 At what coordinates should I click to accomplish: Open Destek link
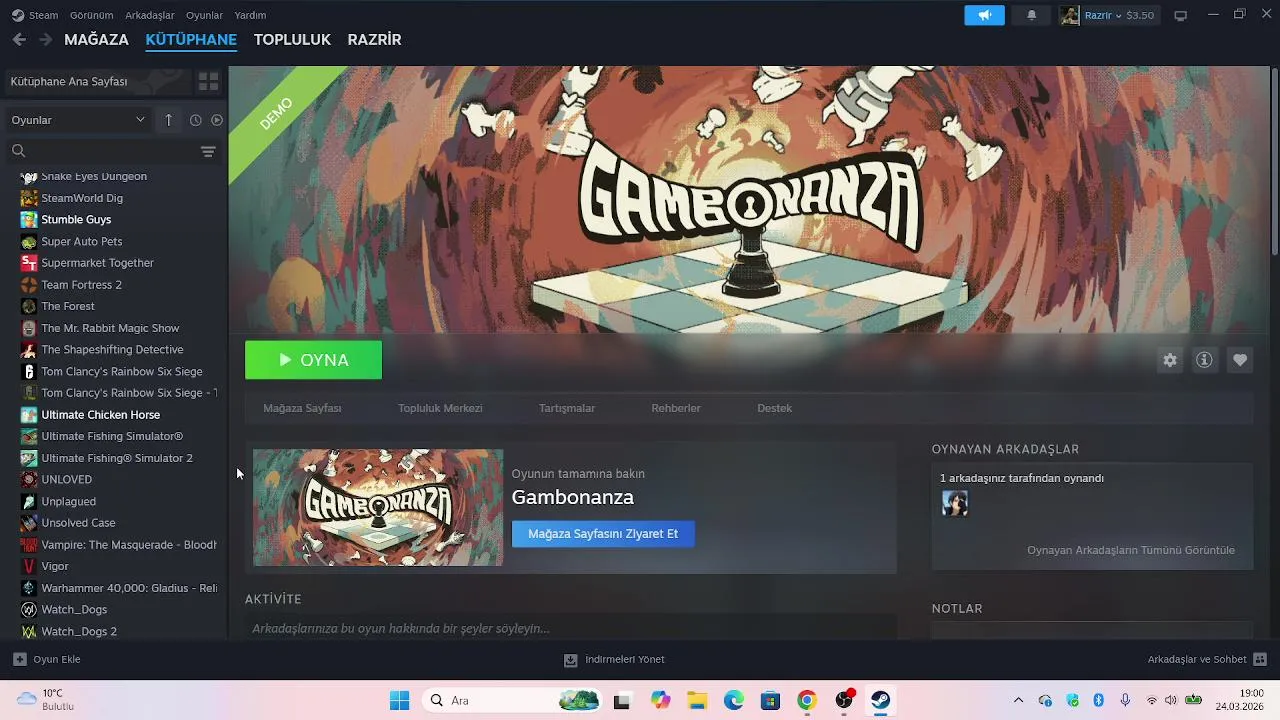point(774,408)
